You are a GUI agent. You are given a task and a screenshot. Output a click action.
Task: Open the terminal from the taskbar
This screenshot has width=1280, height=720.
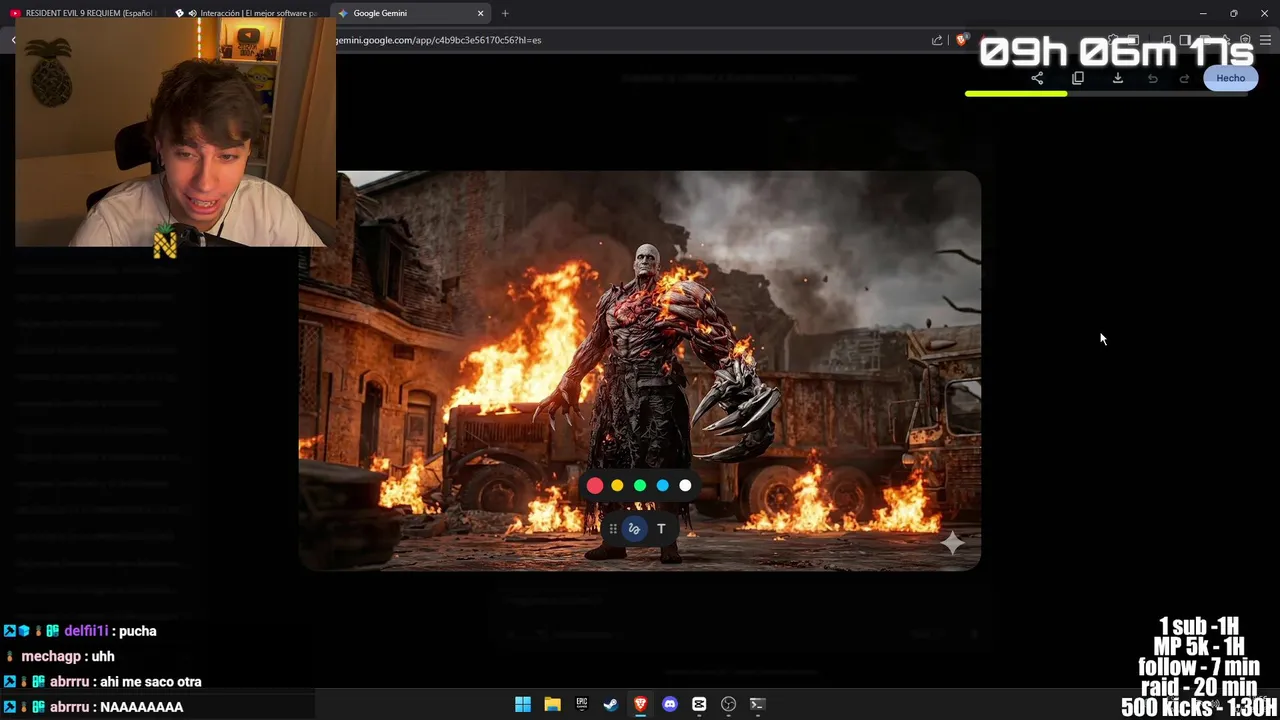[x=757, y=704]
